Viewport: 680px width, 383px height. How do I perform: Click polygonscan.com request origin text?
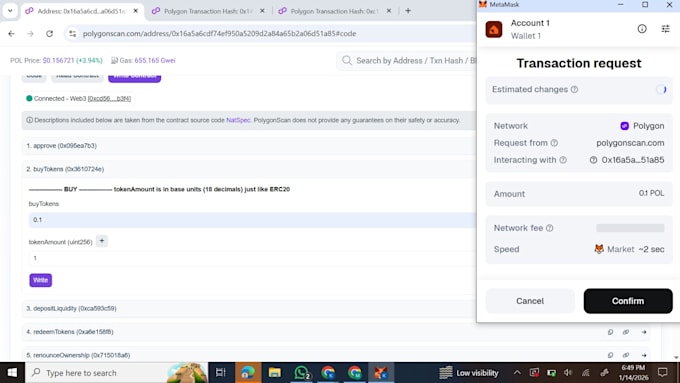pyautogui.click(x=630, y=143)
